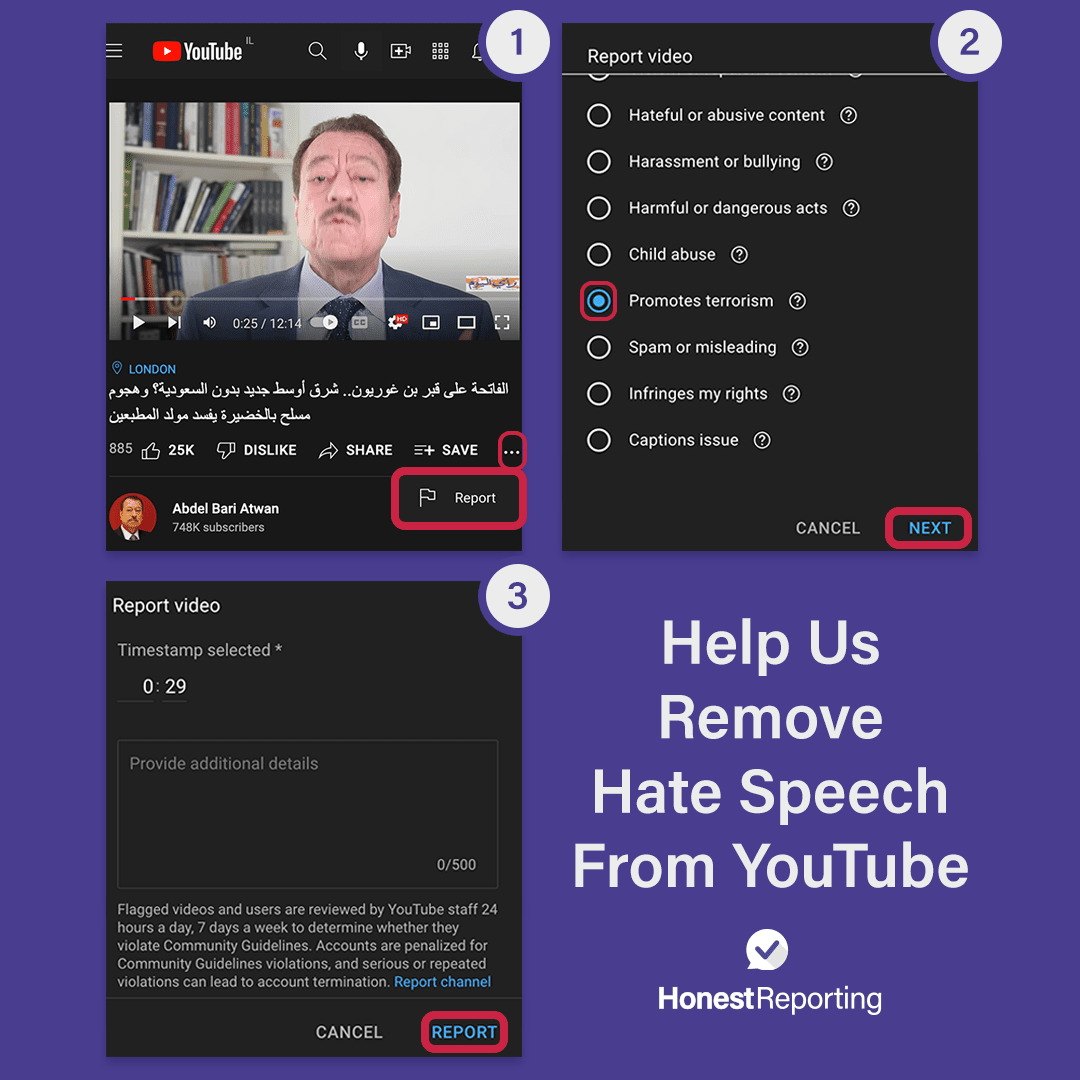
Task: Mute the video volume speaker icon
Action: (209, 322)
